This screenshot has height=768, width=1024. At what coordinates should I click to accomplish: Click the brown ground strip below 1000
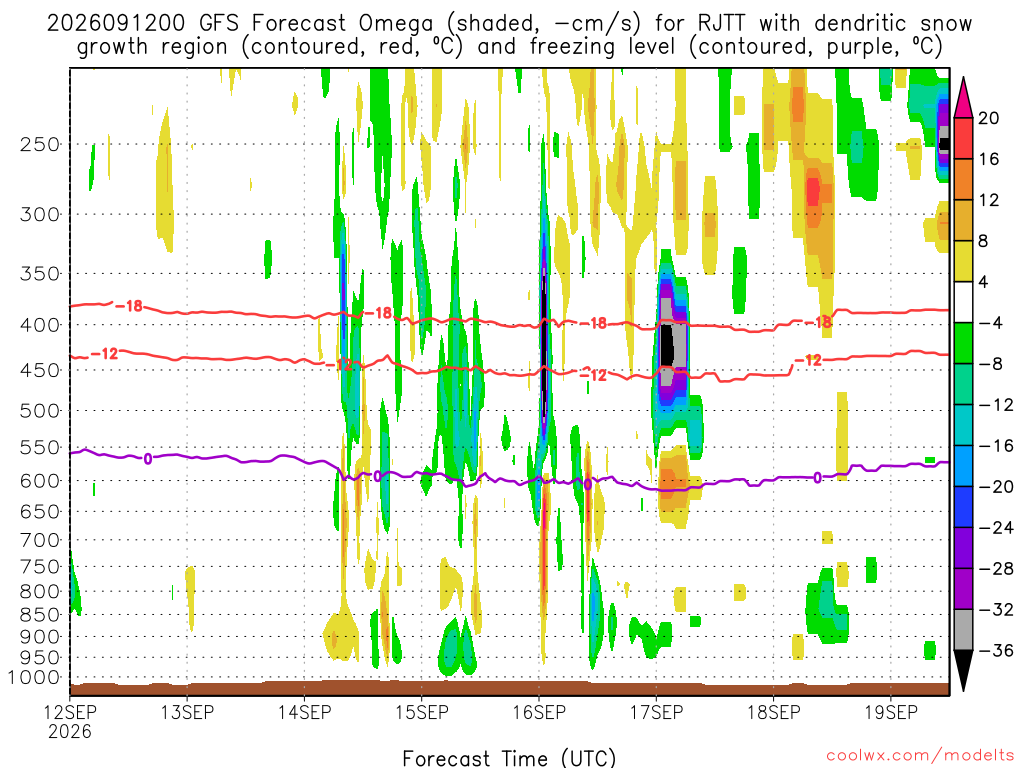[x=509, y=688]
